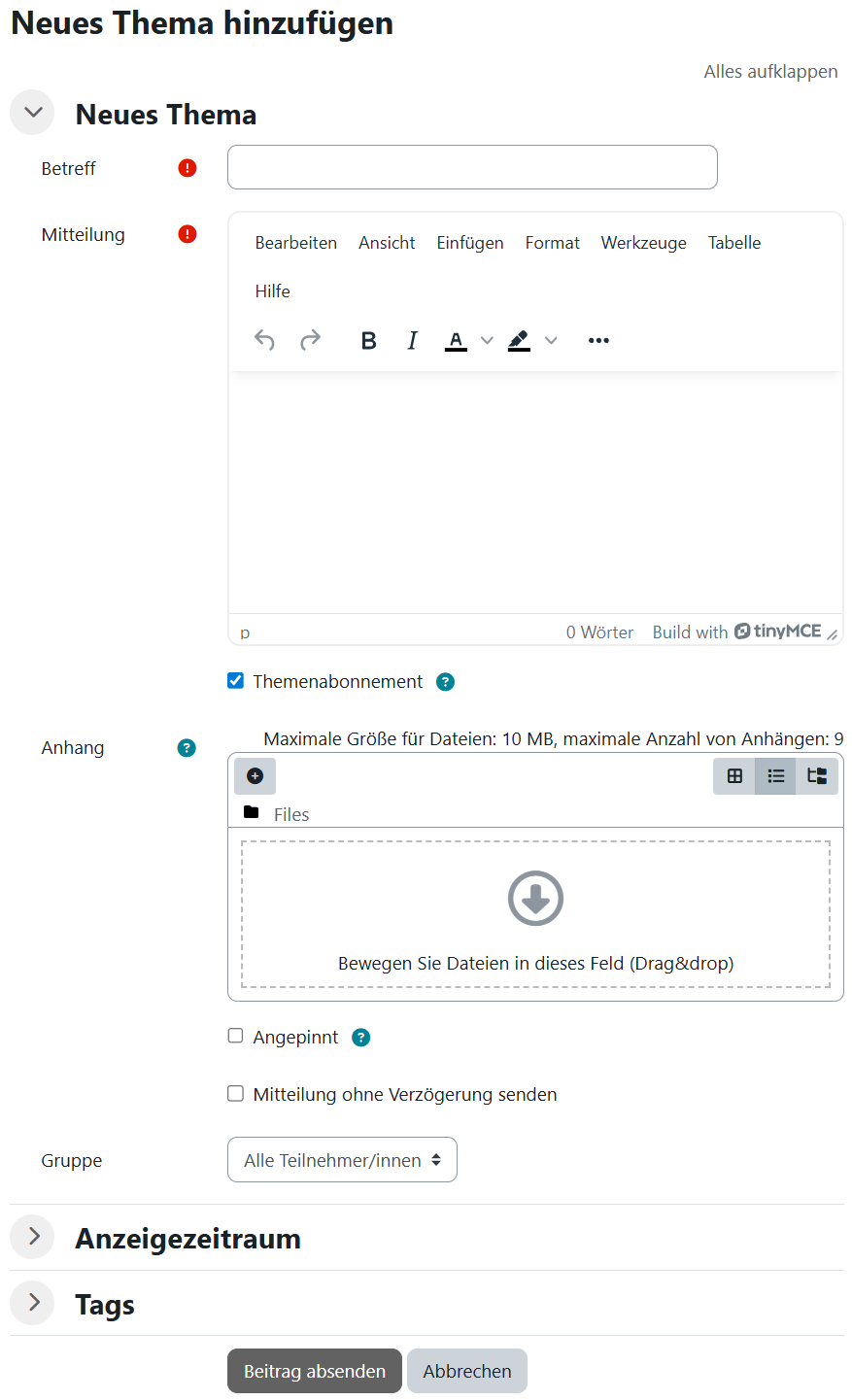The image size is (852, 1400).
Task: Toggle italic formatting in the editor
Action: 412,340
